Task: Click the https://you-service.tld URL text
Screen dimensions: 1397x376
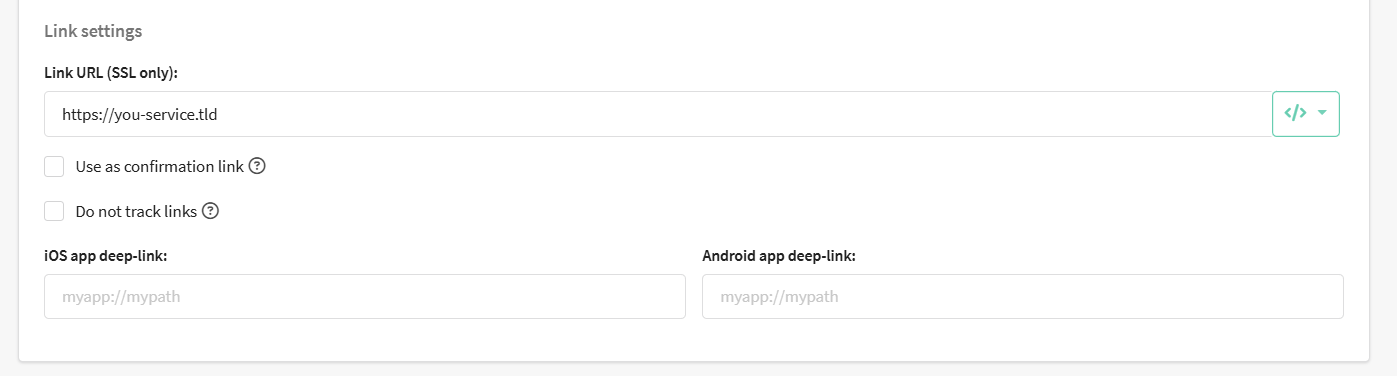Action: tap(140, 114)
